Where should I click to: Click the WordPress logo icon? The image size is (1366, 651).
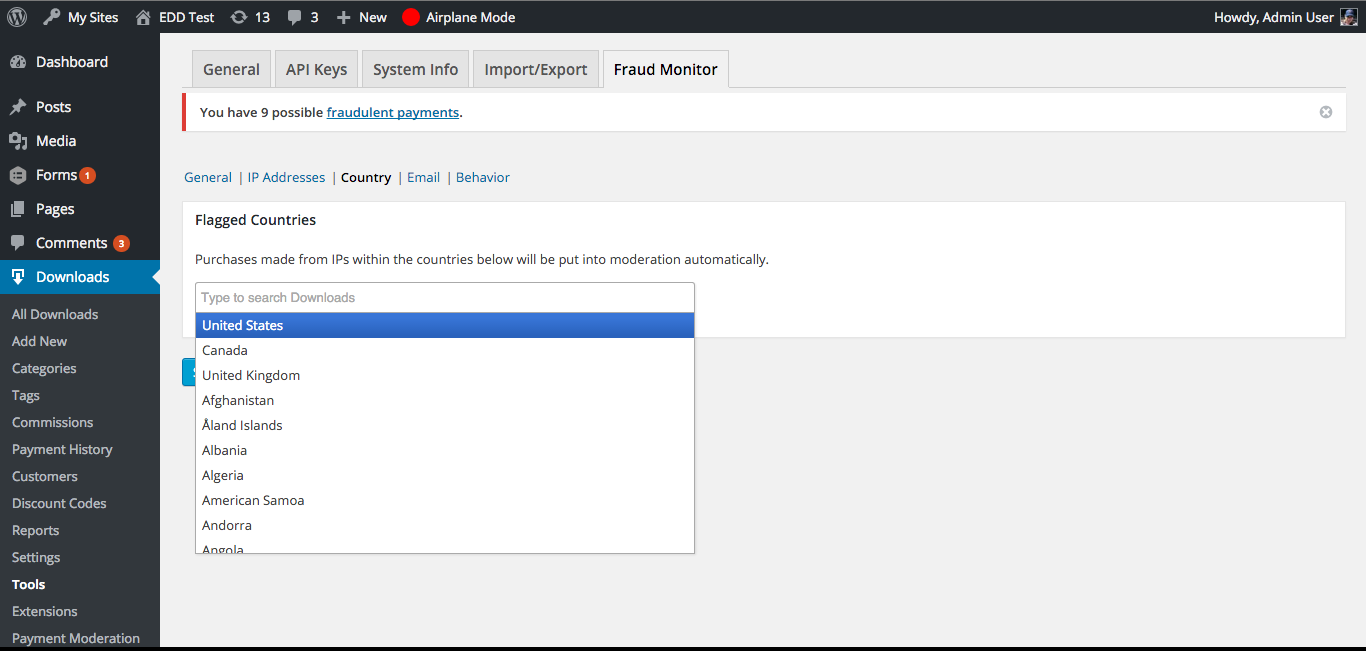pyautogui.click(x=17, y=17)
